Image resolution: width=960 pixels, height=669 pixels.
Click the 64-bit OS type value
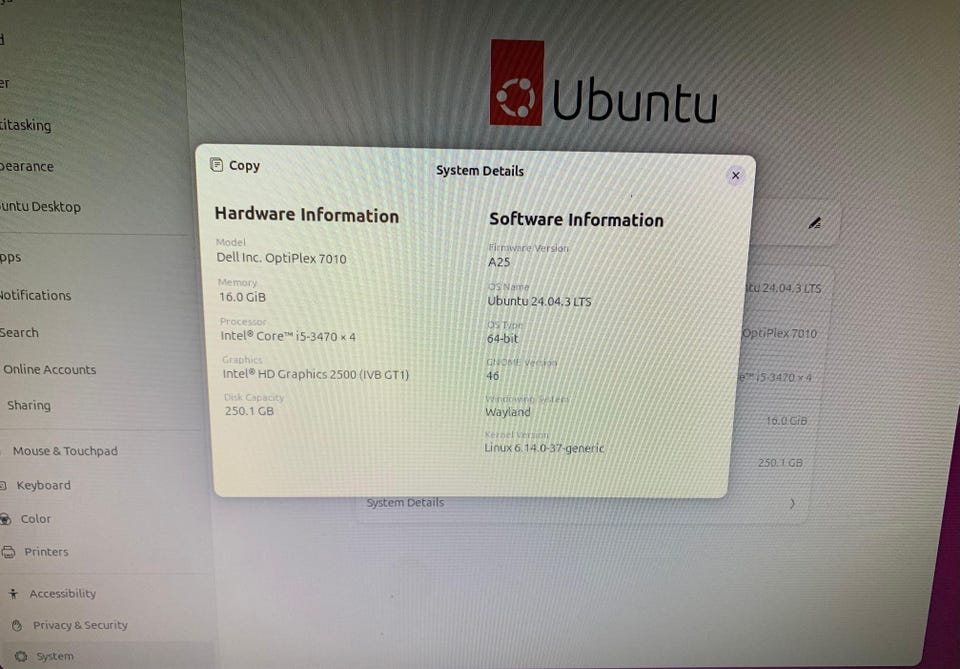coord(502,338)
